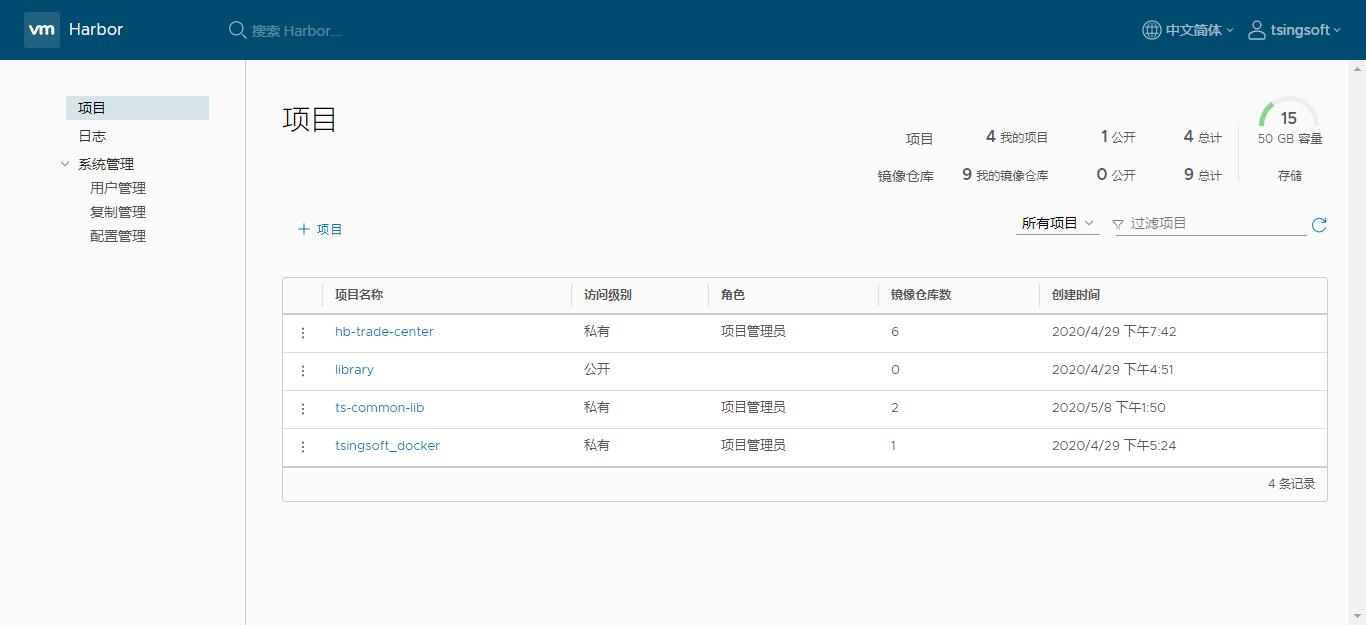Open the tsingsoft_docker project
Viewport: 1366px width, 625px height.
[x=388, y=445]
